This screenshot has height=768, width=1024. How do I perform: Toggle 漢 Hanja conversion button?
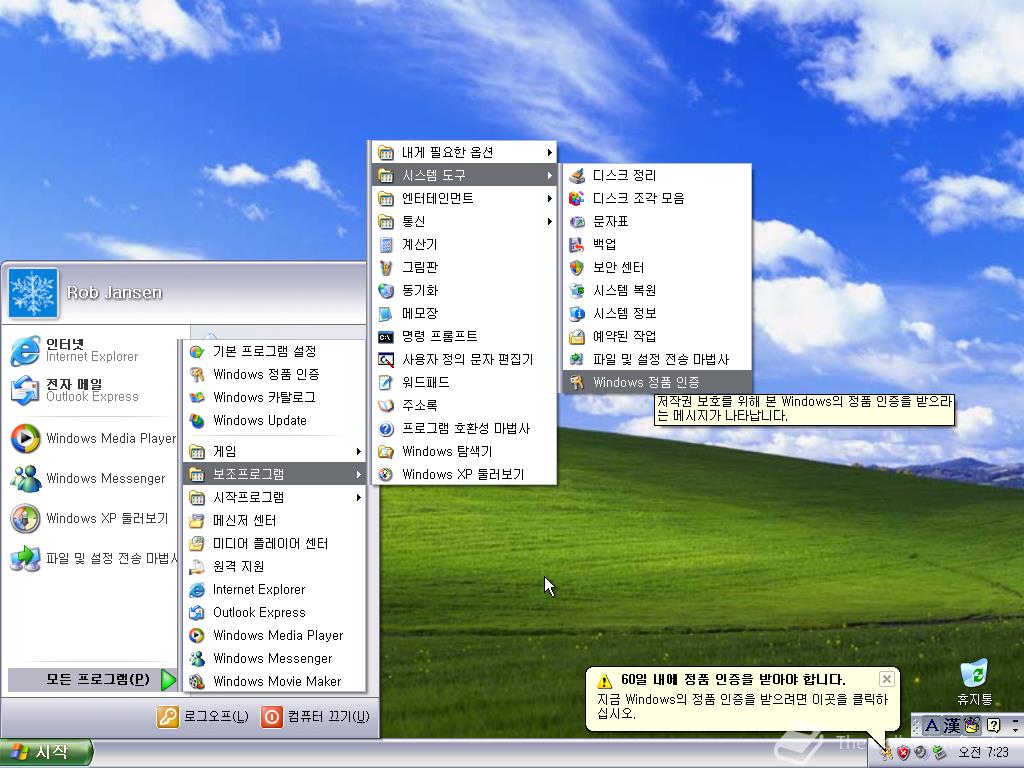[952, 725]
